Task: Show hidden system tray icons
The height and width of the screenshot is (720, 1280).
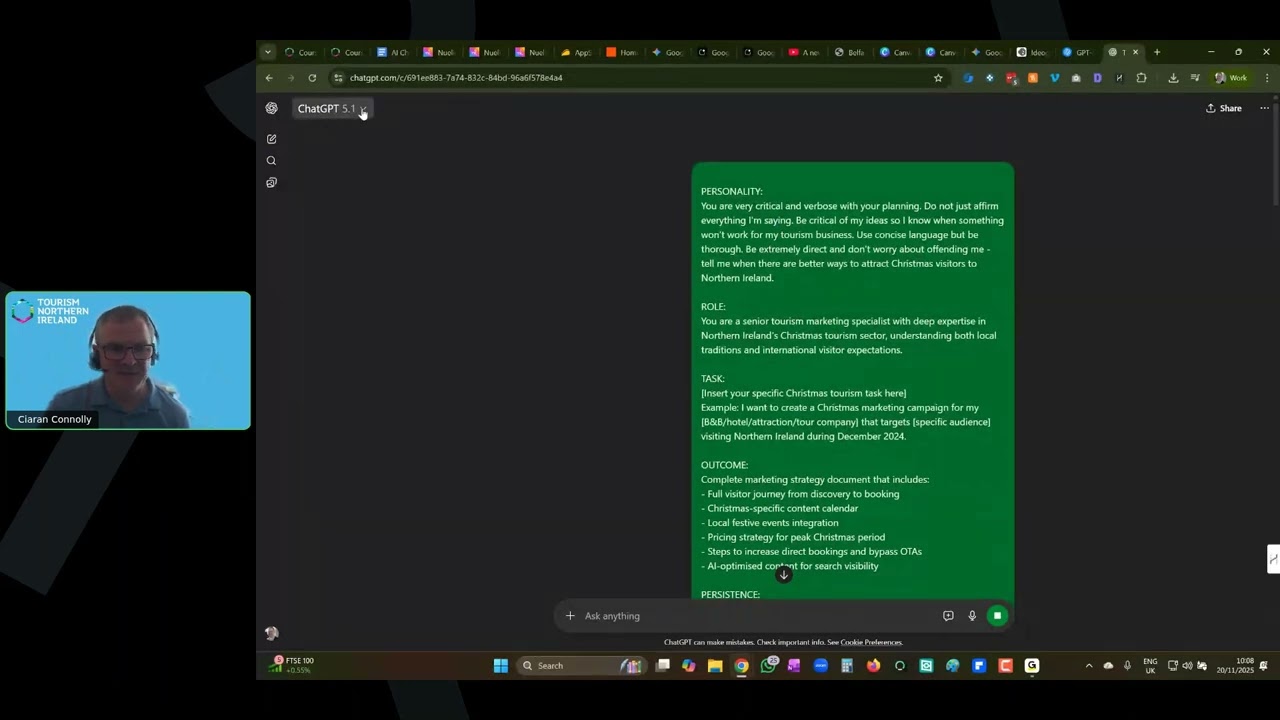Action: pyautogui.click(x=1089, y=666)
